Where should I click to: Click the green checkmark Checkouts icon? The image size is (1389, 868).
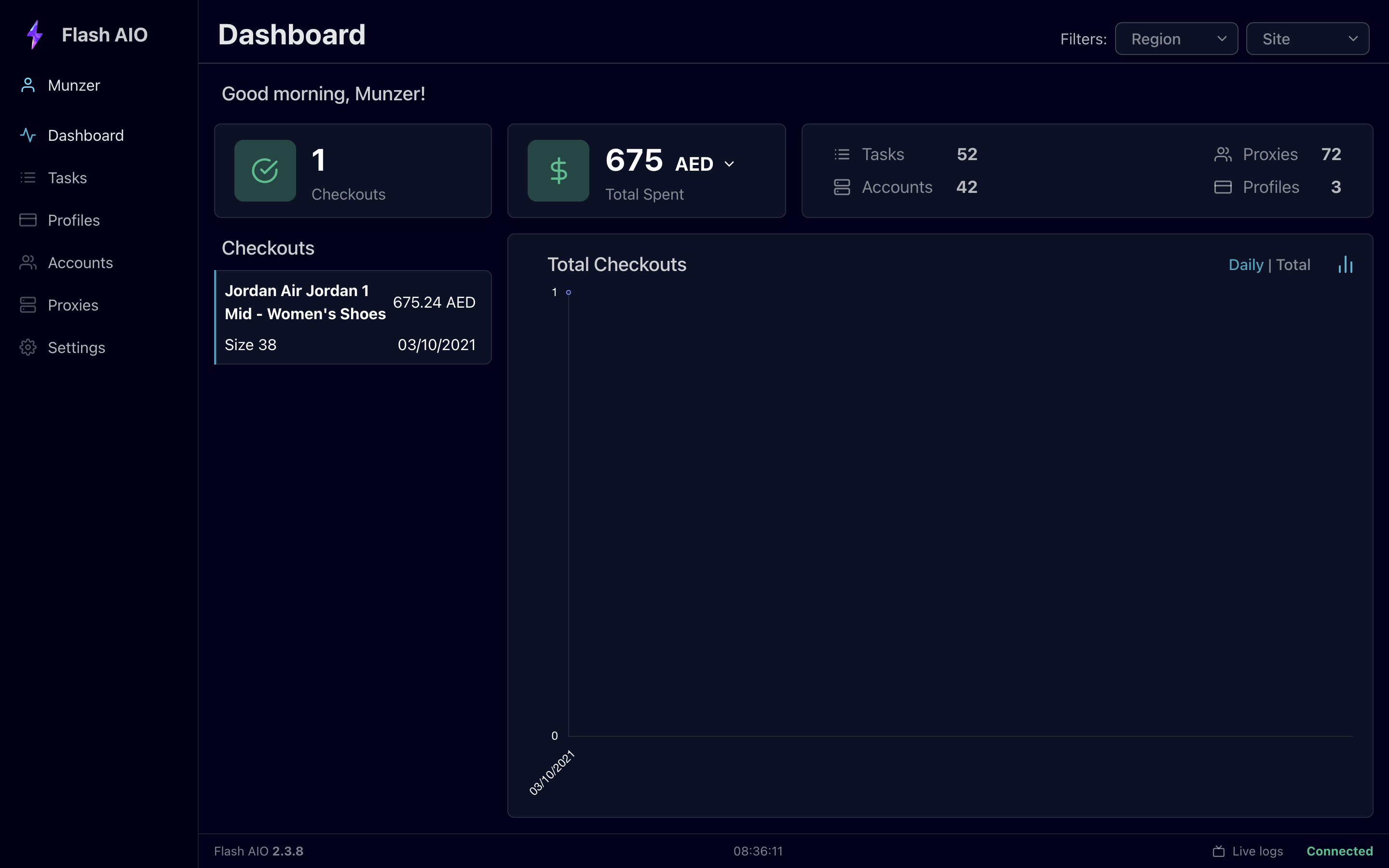tap(265, 171)
